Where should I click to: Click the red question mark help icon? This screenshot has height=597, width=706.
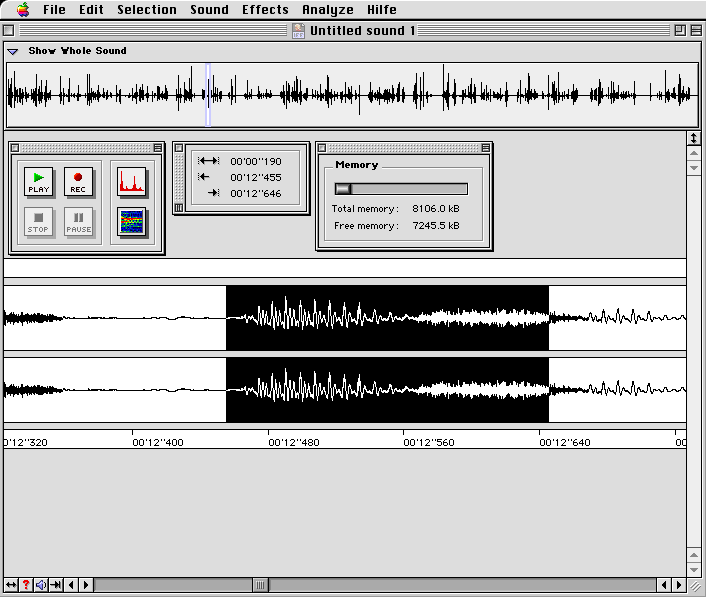(x=26, y=585)
